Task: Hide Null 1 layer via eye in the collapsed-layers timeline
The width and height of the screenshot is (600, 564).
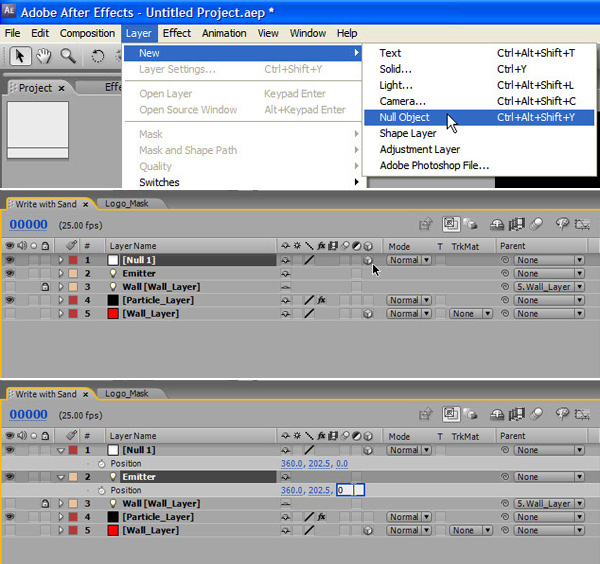Action: 10,260
